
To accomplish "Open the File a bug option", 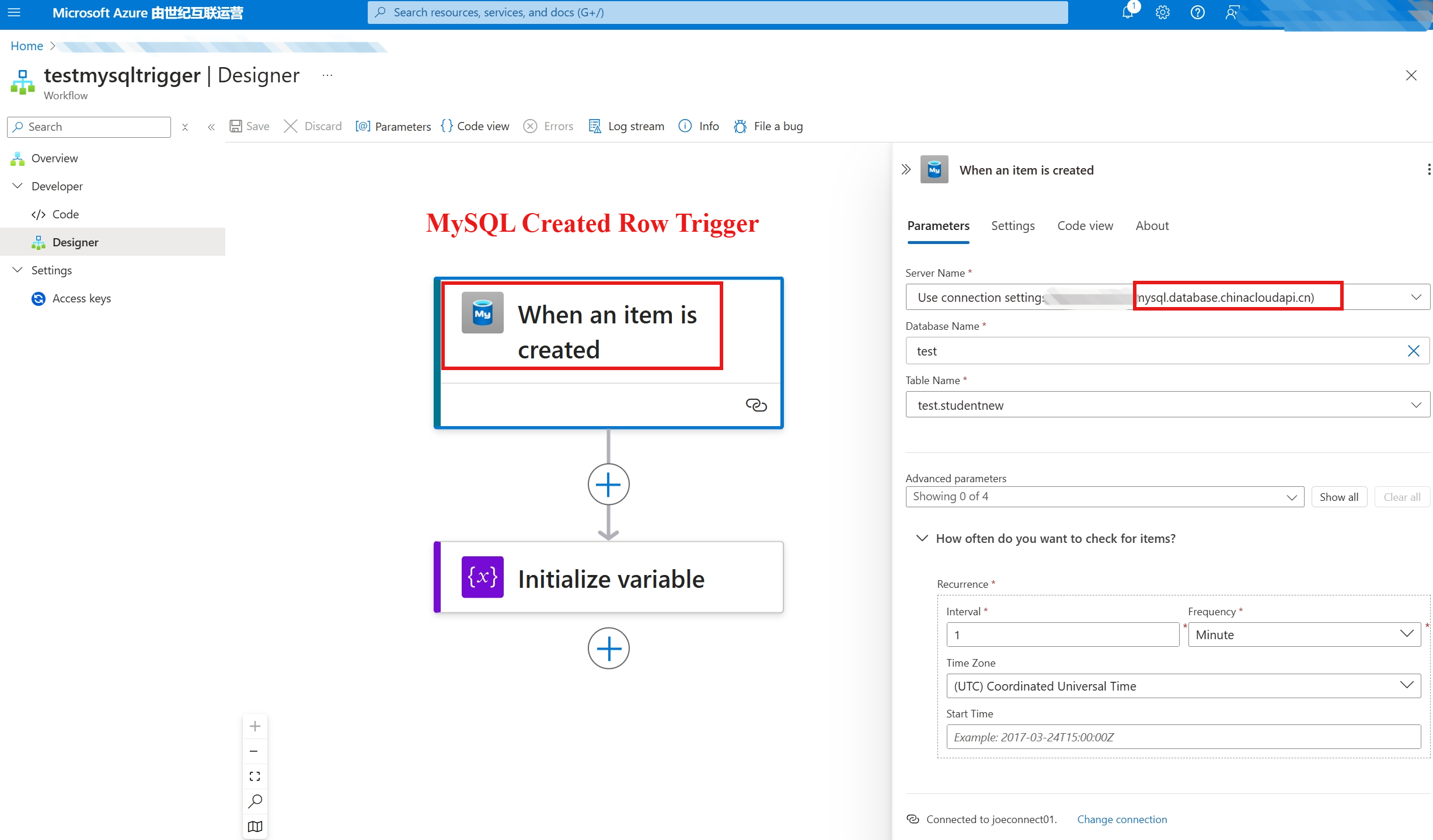I will 768,126.
